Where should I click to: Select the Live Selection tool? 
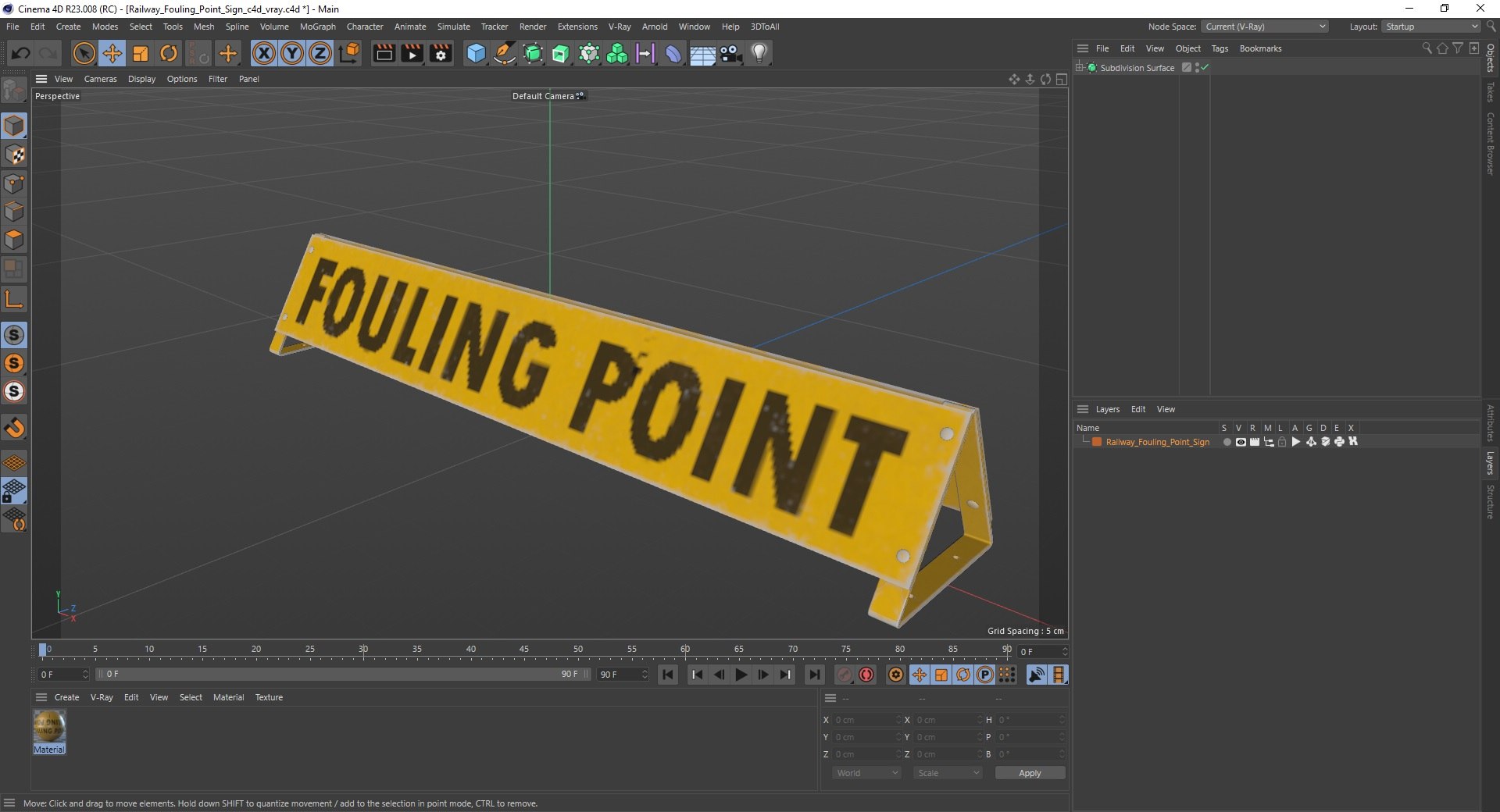[84, 53]
